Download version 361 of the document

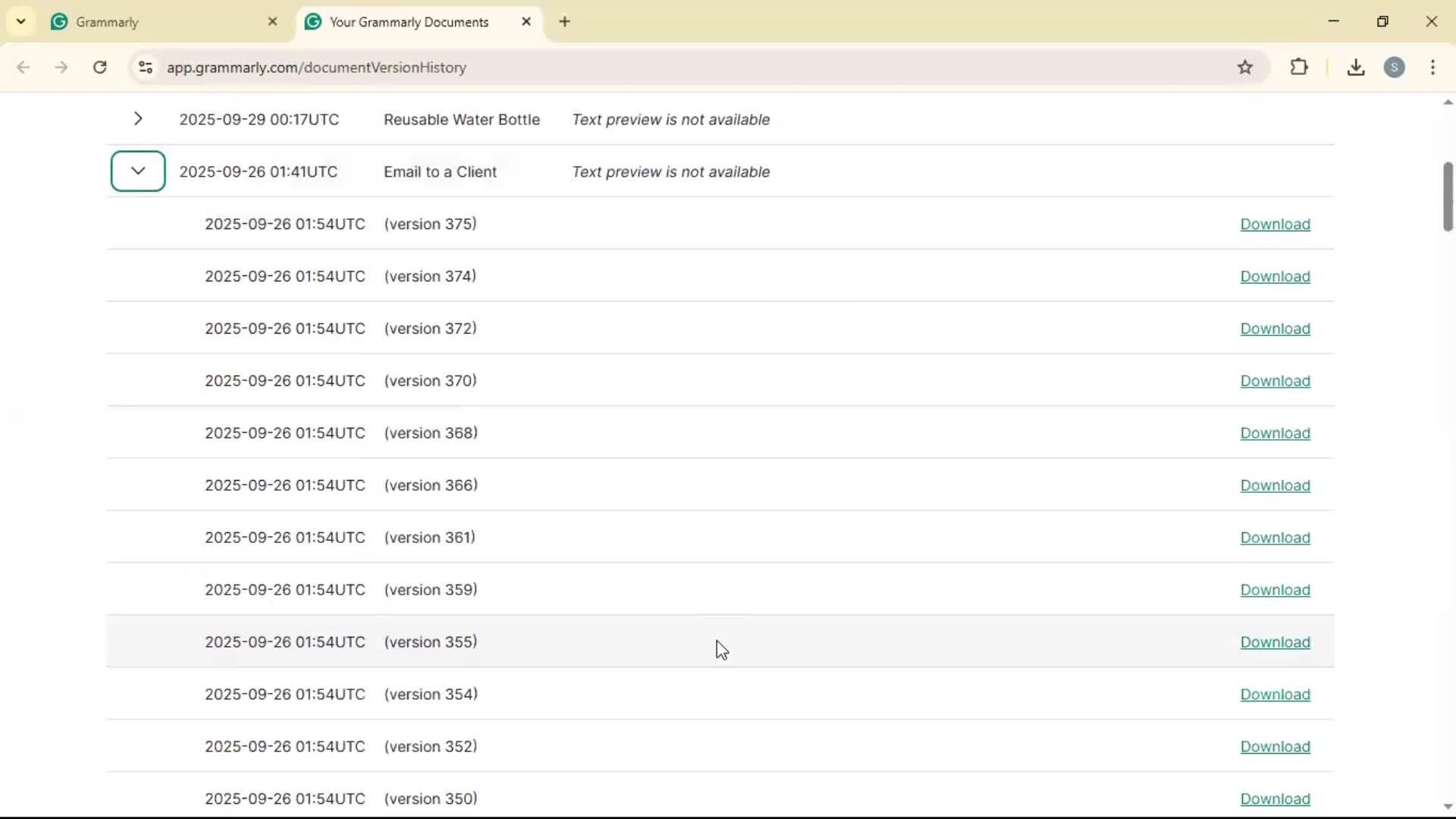click(1275, 538)
